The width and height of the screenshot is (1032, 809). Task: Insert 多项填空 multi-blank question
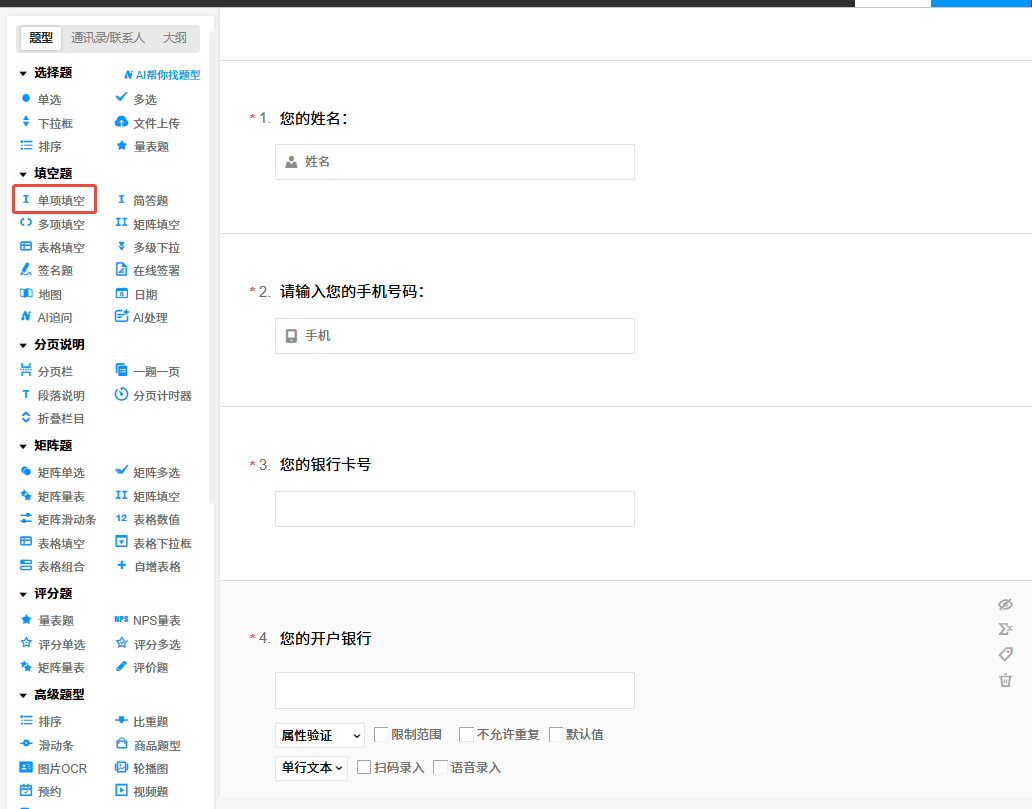(x=53, y=224)
